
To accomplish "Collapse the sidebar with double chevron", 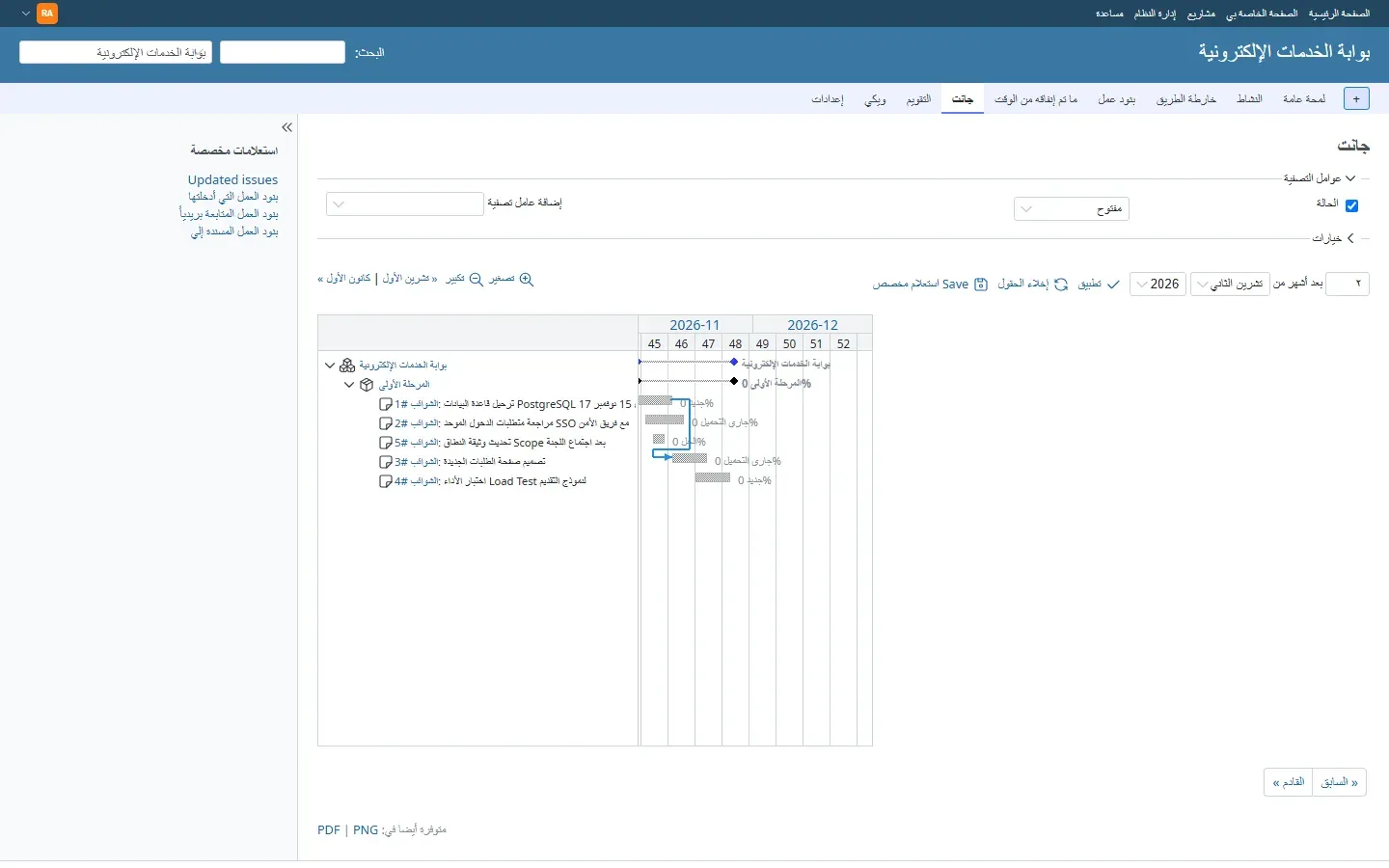I will tap(286, 127).
